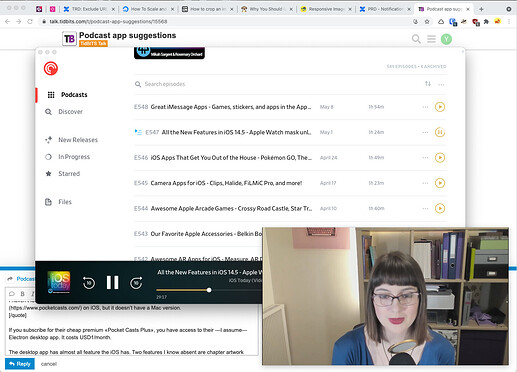
Task: Open more options for episode E544
Action: tap(425, 208)
